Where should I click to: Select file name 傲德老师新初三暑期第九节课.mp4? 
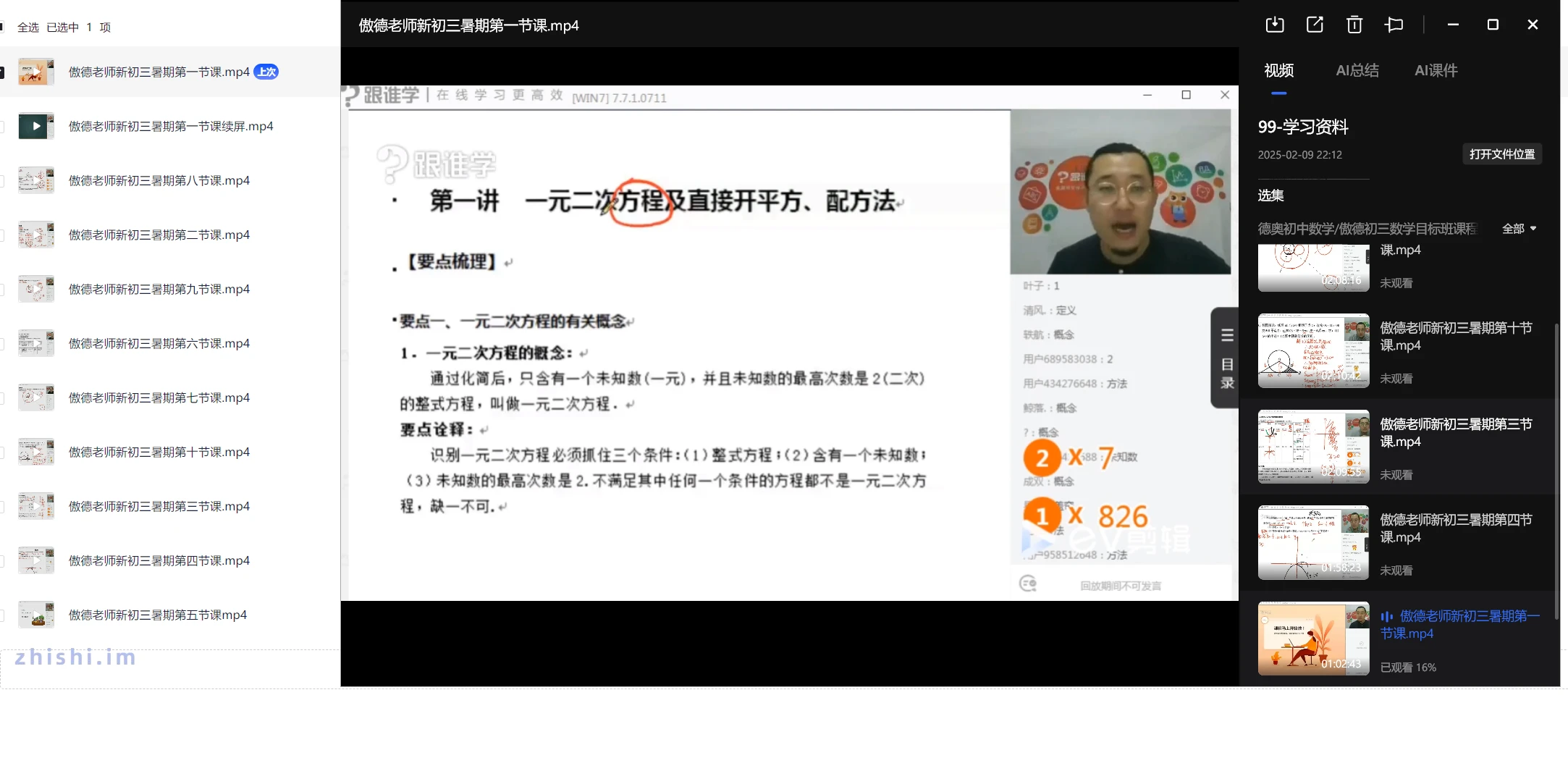159,289
